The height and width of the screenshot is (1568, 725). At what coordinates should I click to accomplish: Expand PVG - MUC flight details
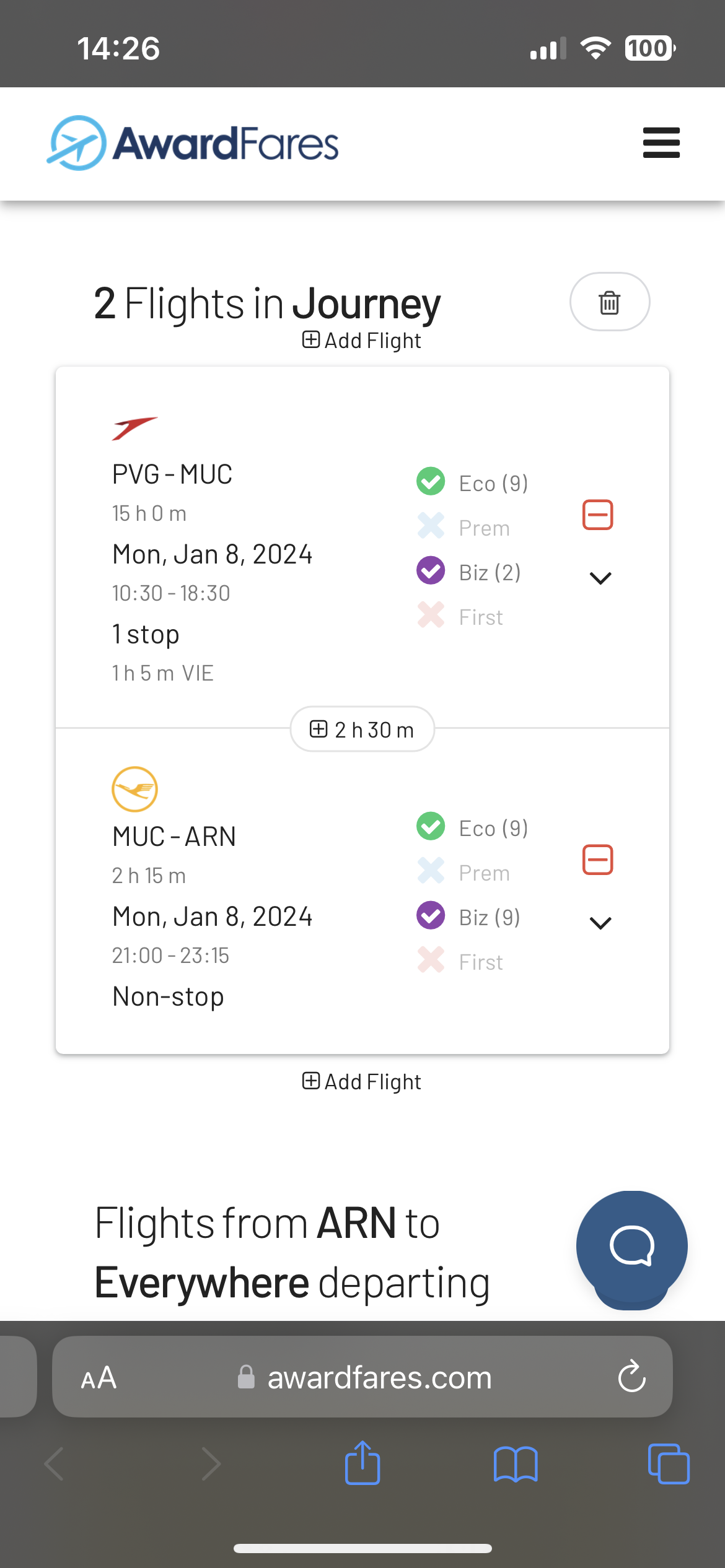coord(600,578)
